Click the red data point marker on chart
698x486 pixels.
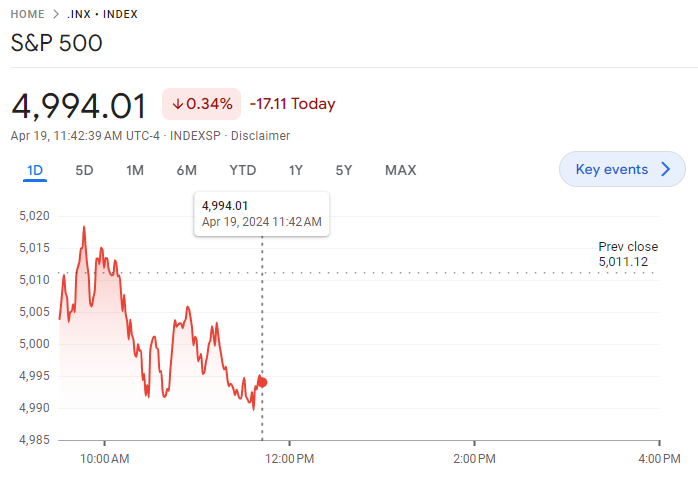click(x=262, y=382)
